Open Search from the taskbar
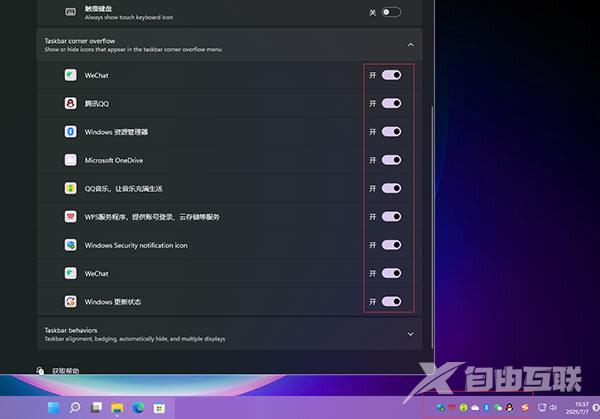The width and height of the screenshot is (600, 419). tap(75, 408)
